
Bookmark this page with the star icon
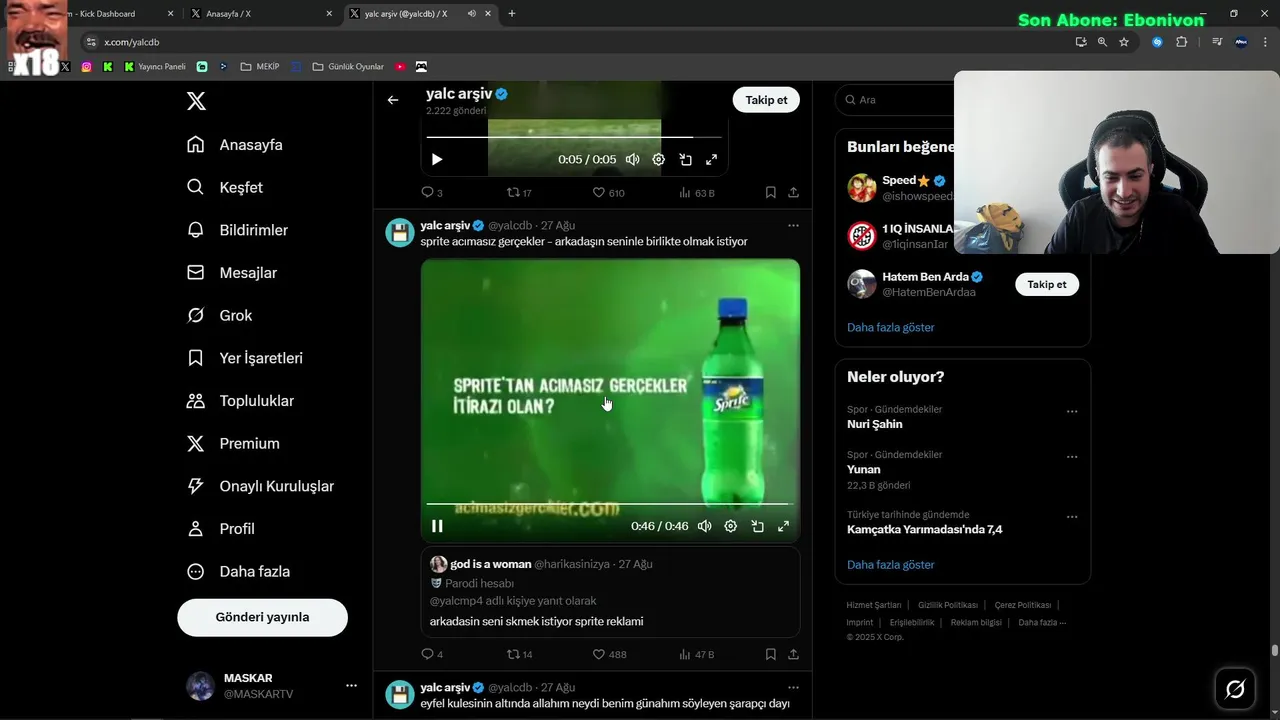pos(1124,42)
